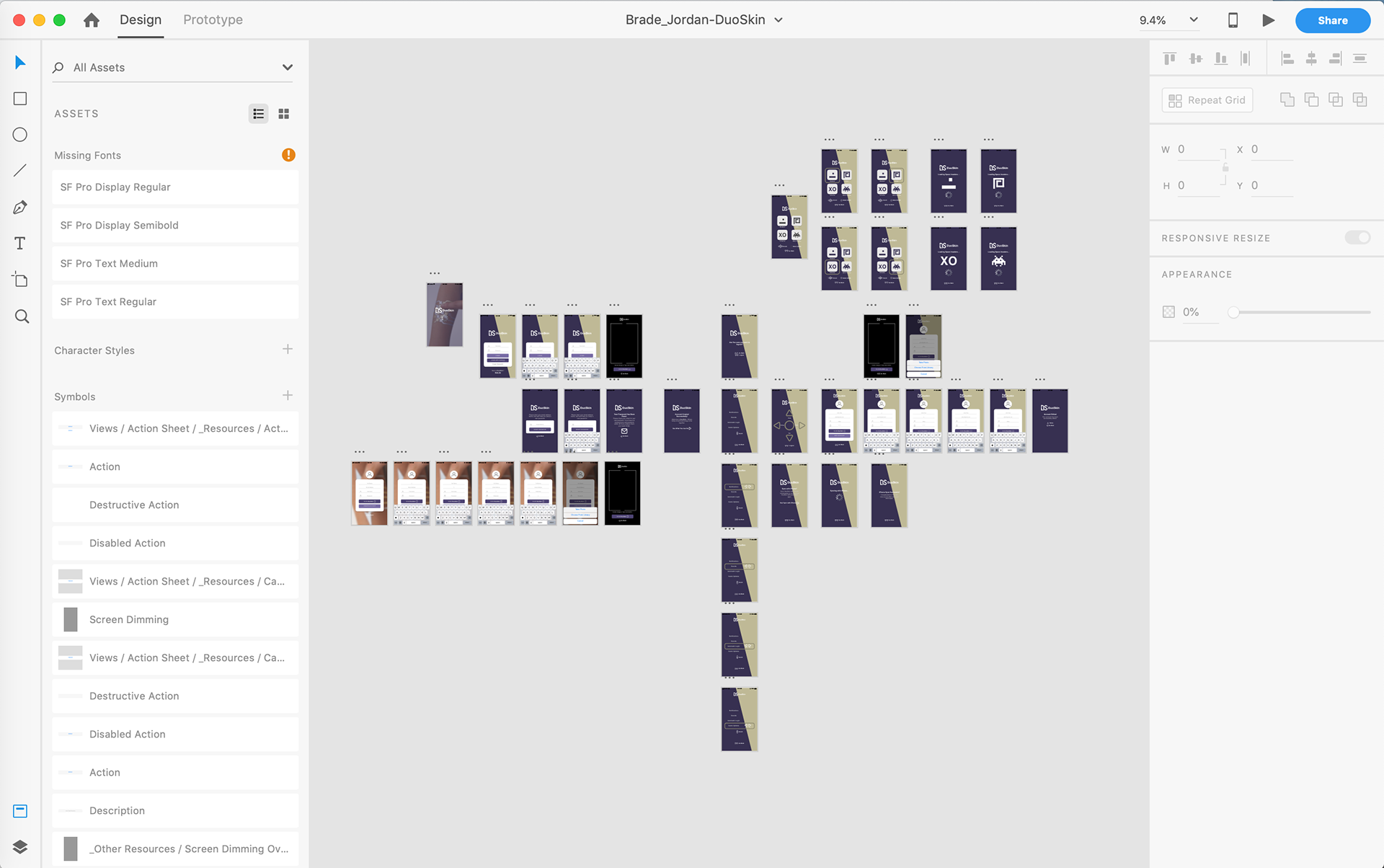Viewport: 1384px width, 868px height.
Task: Switch assets to list view
Action: click(x=258, y=114)
